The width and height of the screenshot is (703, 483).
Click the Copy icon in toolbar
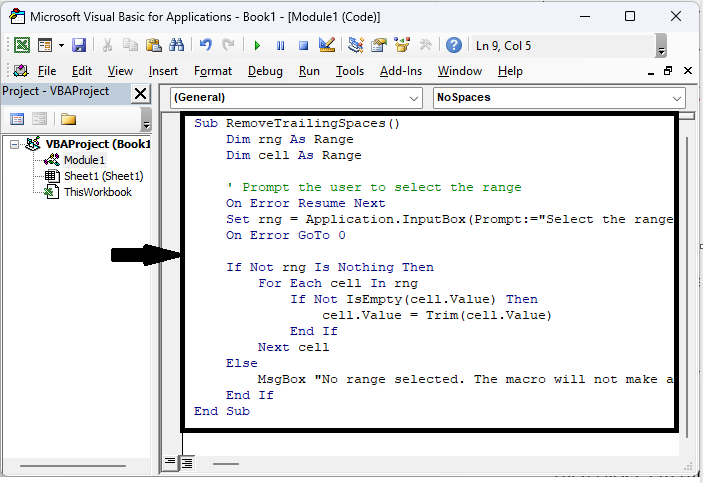coord(130,45)
